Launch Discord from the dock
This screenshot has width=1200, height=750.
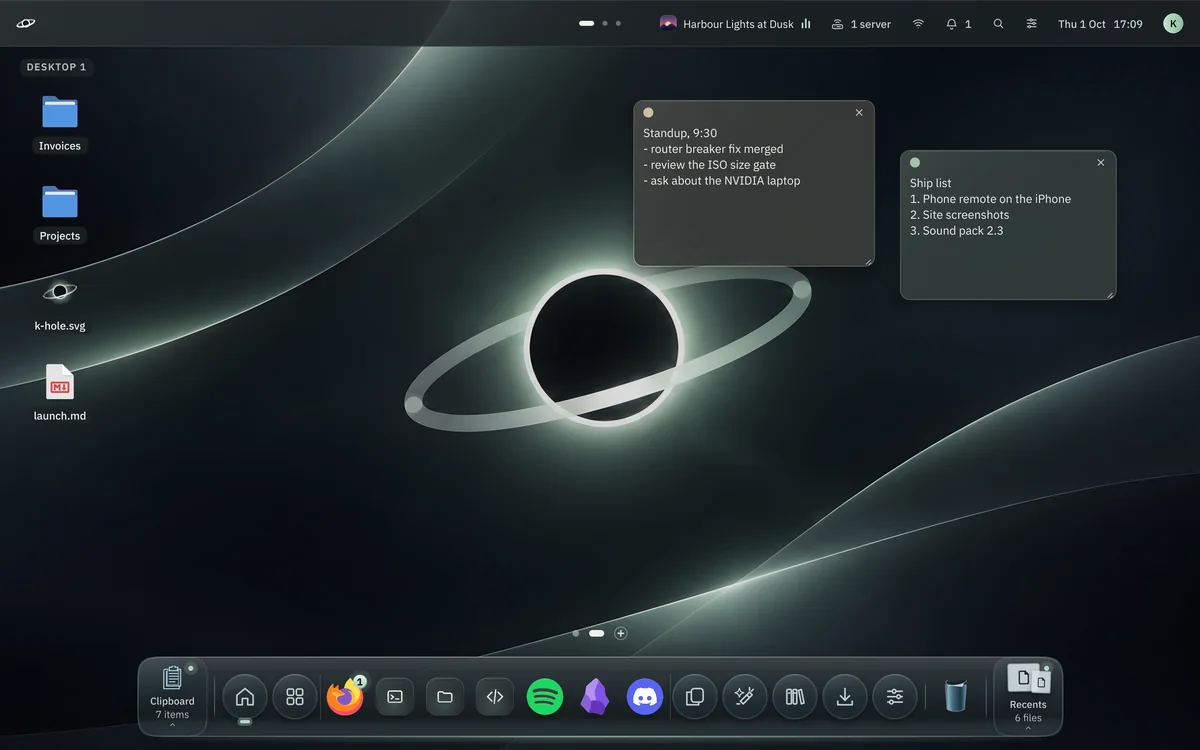click(x=645, y=697)
